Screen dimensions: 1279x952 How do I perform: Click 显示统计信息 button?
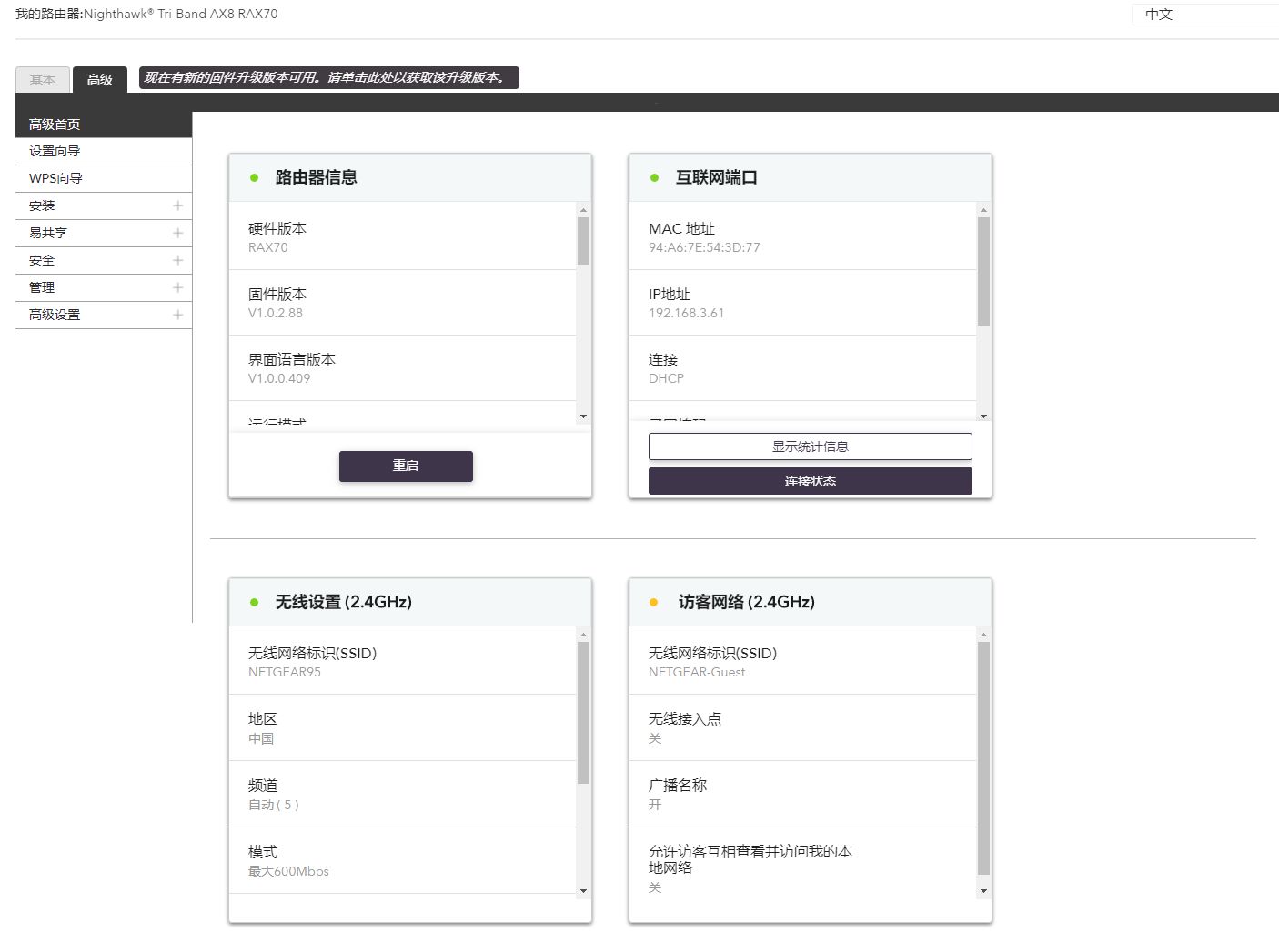tap(810, 446)
